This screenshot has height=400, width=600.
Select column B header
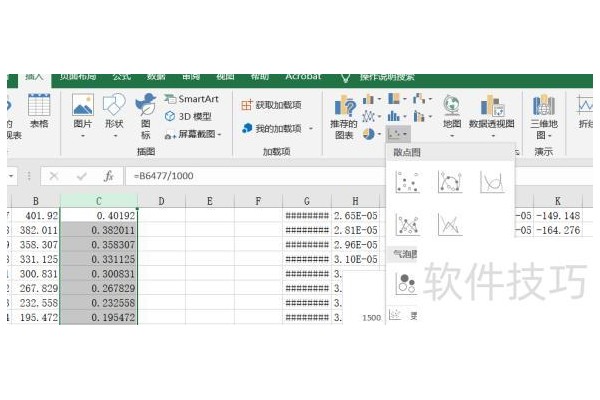coord(36,201)
